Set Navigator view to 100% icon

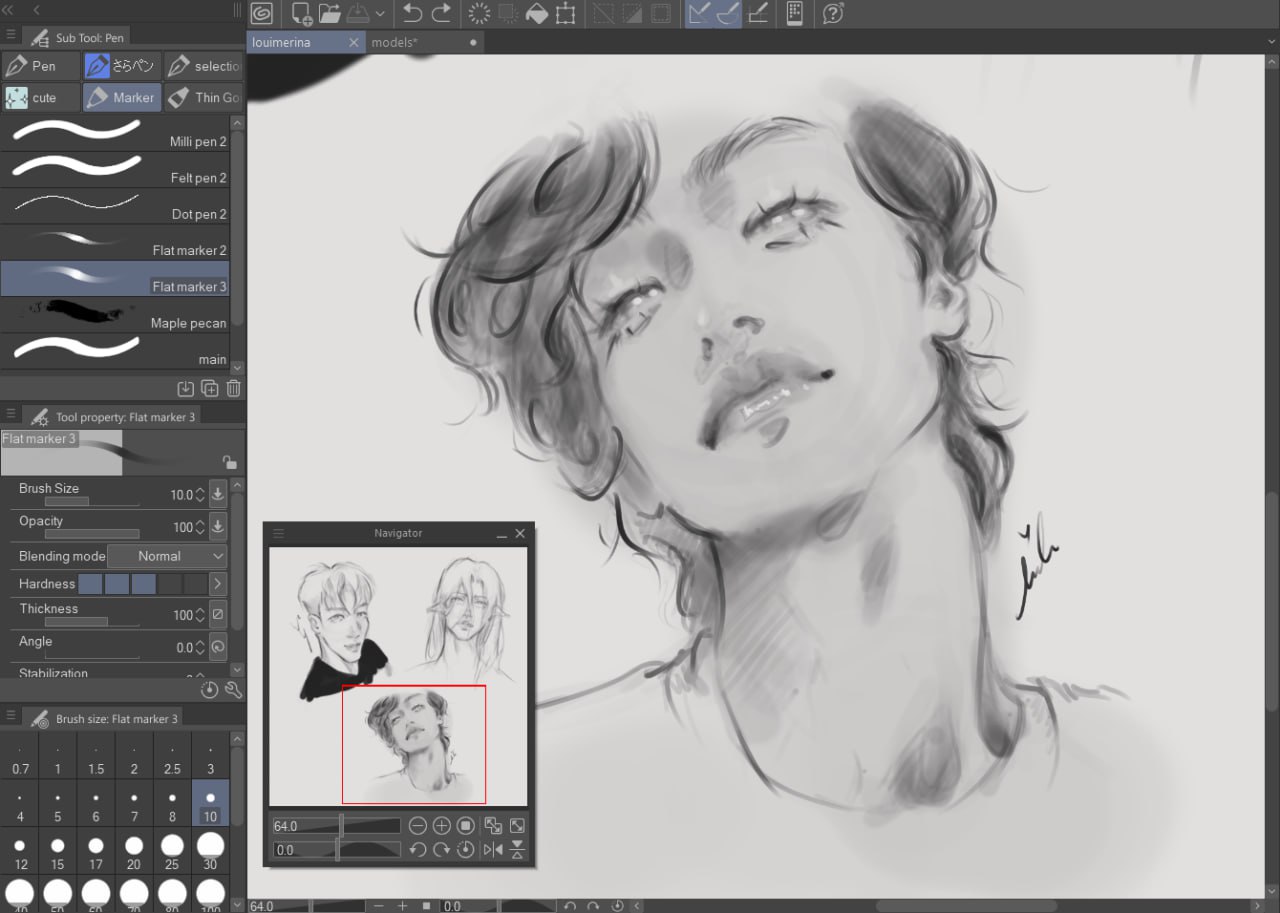[x=466, y=826]
